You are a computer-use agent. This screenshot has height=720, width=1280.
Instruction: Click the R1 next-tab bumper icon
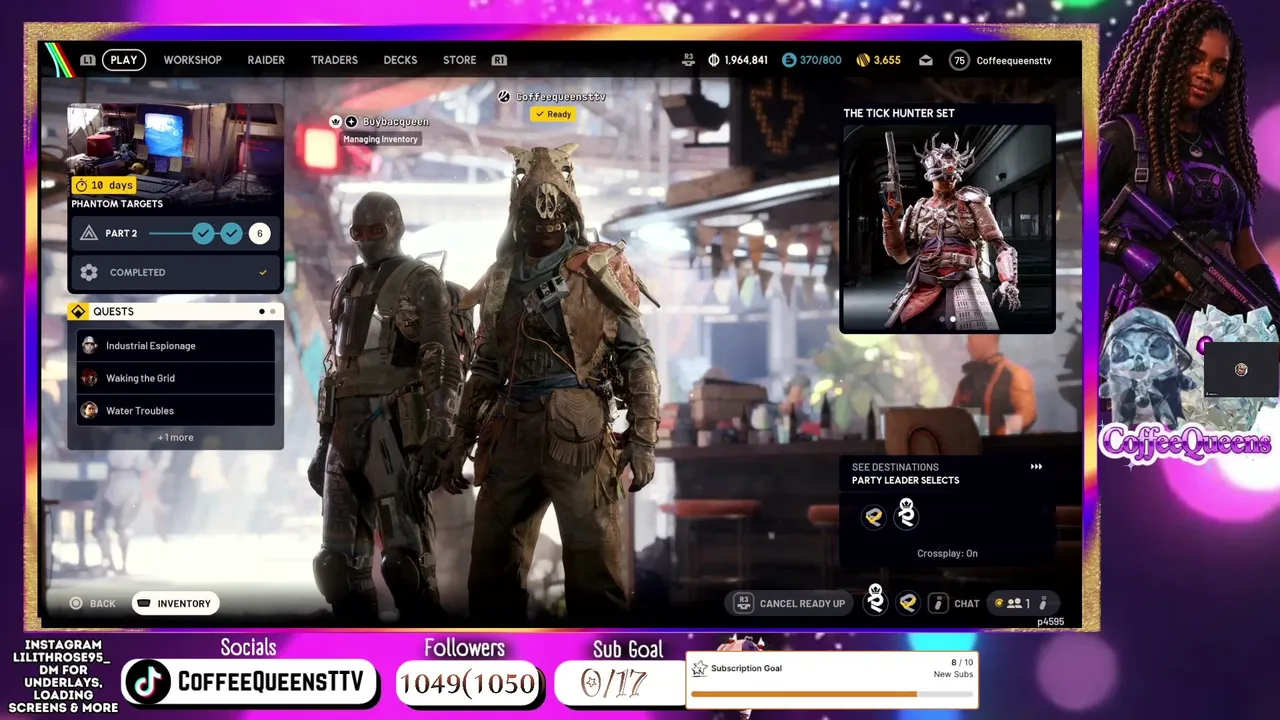coord(499,60)
